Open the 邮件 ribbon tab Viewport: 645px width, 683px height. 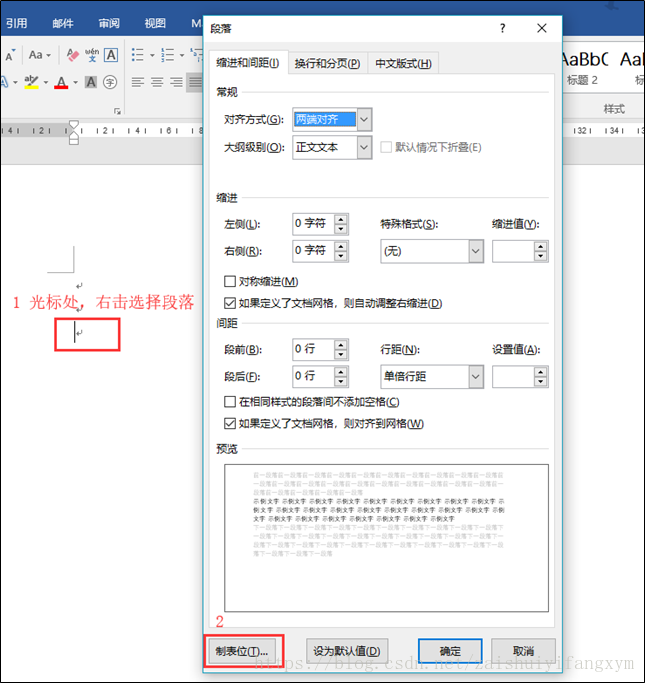(63, 23)
